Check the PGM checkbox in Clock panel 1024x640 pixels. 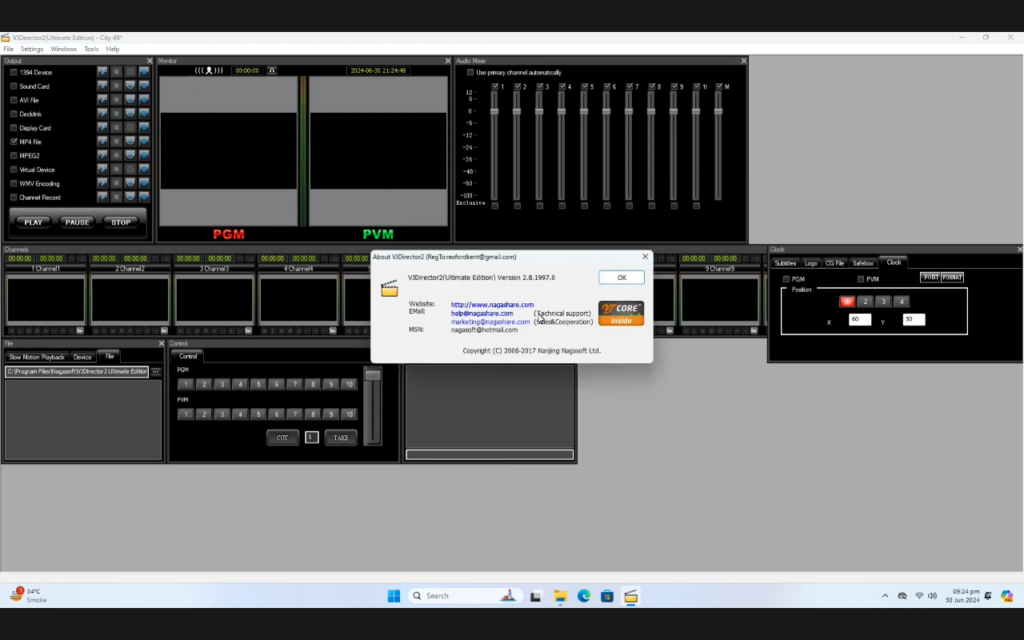pos(786,277)
